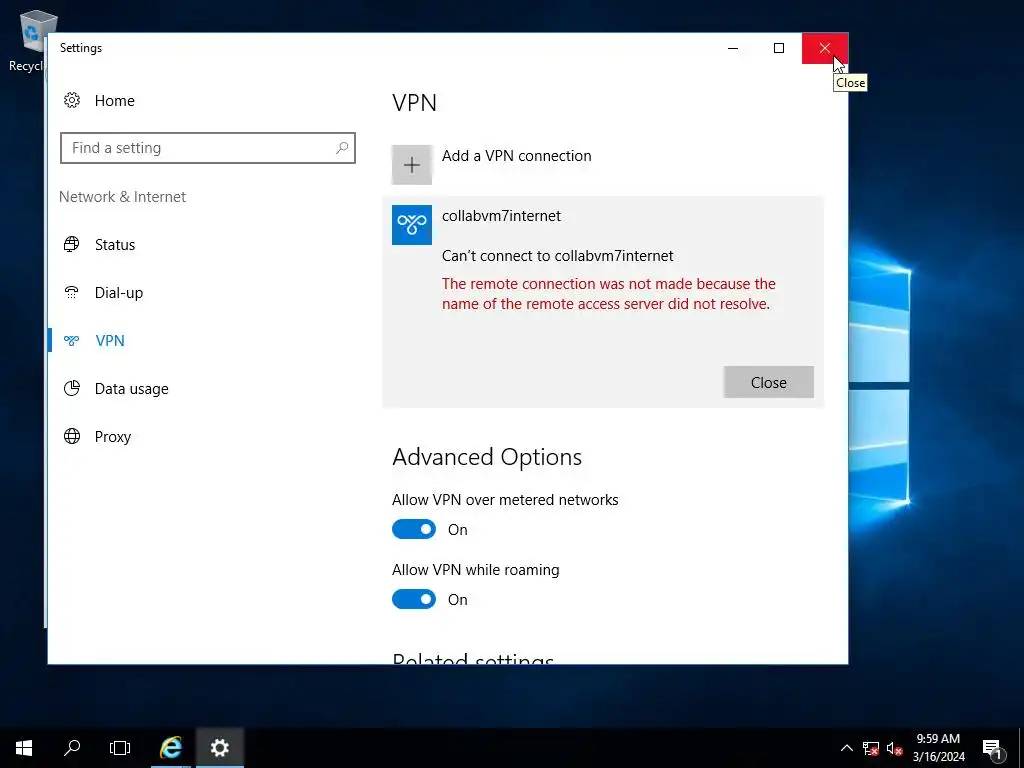Open the Windows Start menu
Screen dimensions: 1024x768
point(24,748)
